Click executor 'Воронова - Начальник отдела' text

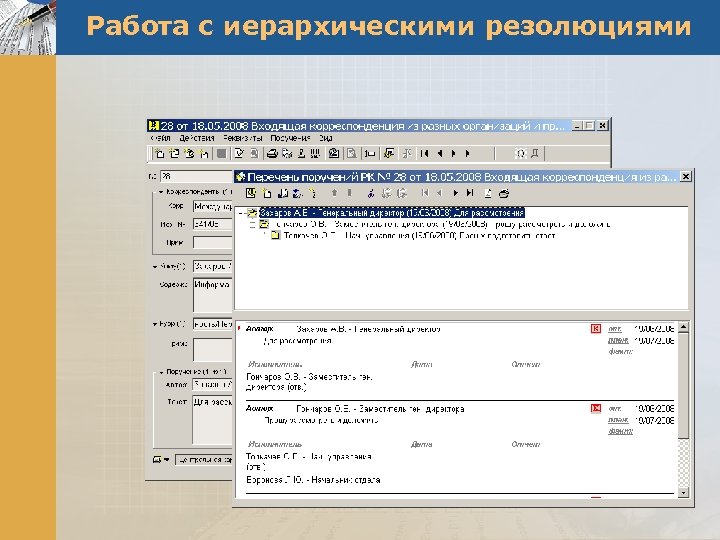click(x=313, y=480)
